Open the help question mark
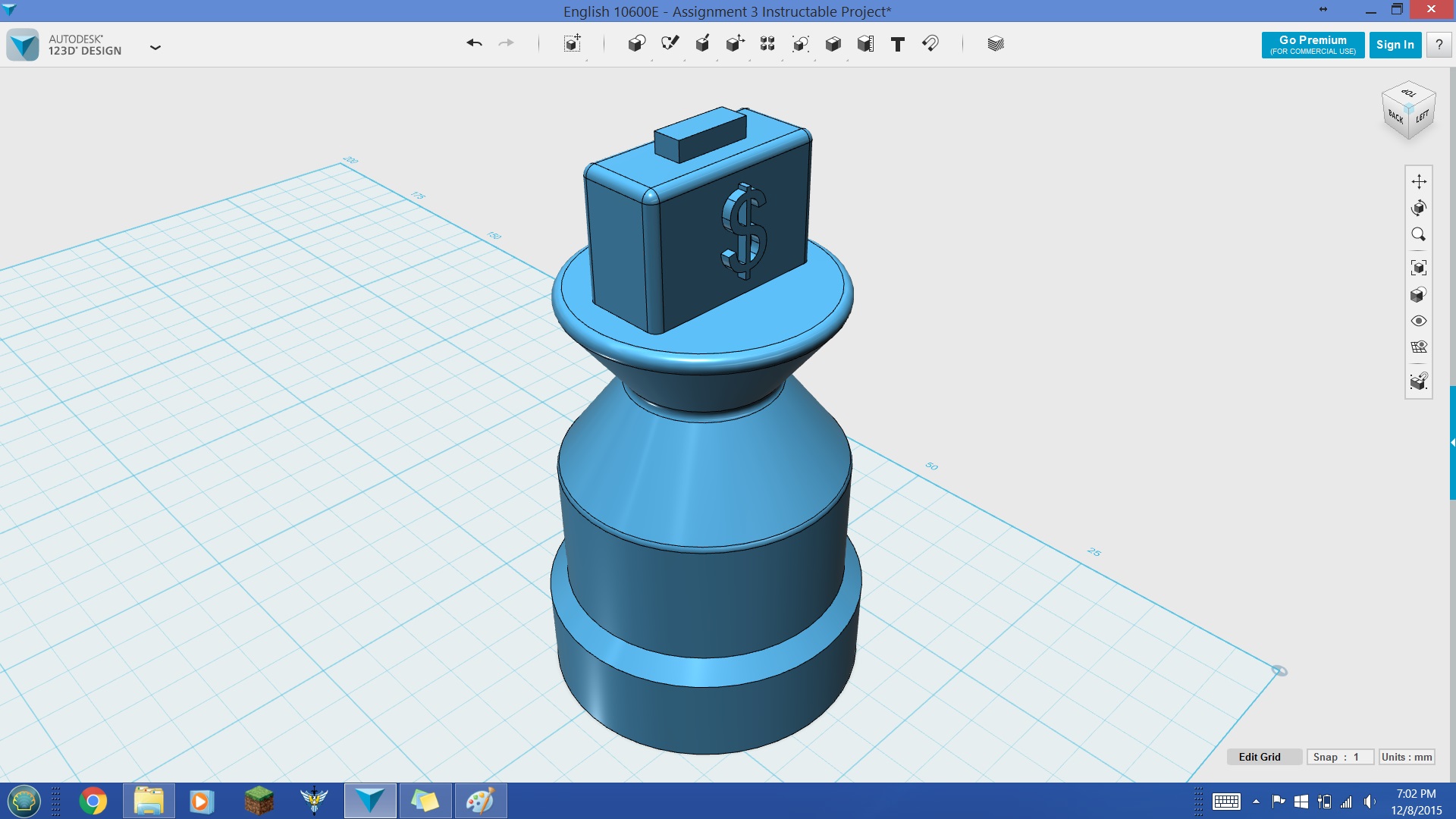The image size is (1456, 819). tap(1439, 45)
